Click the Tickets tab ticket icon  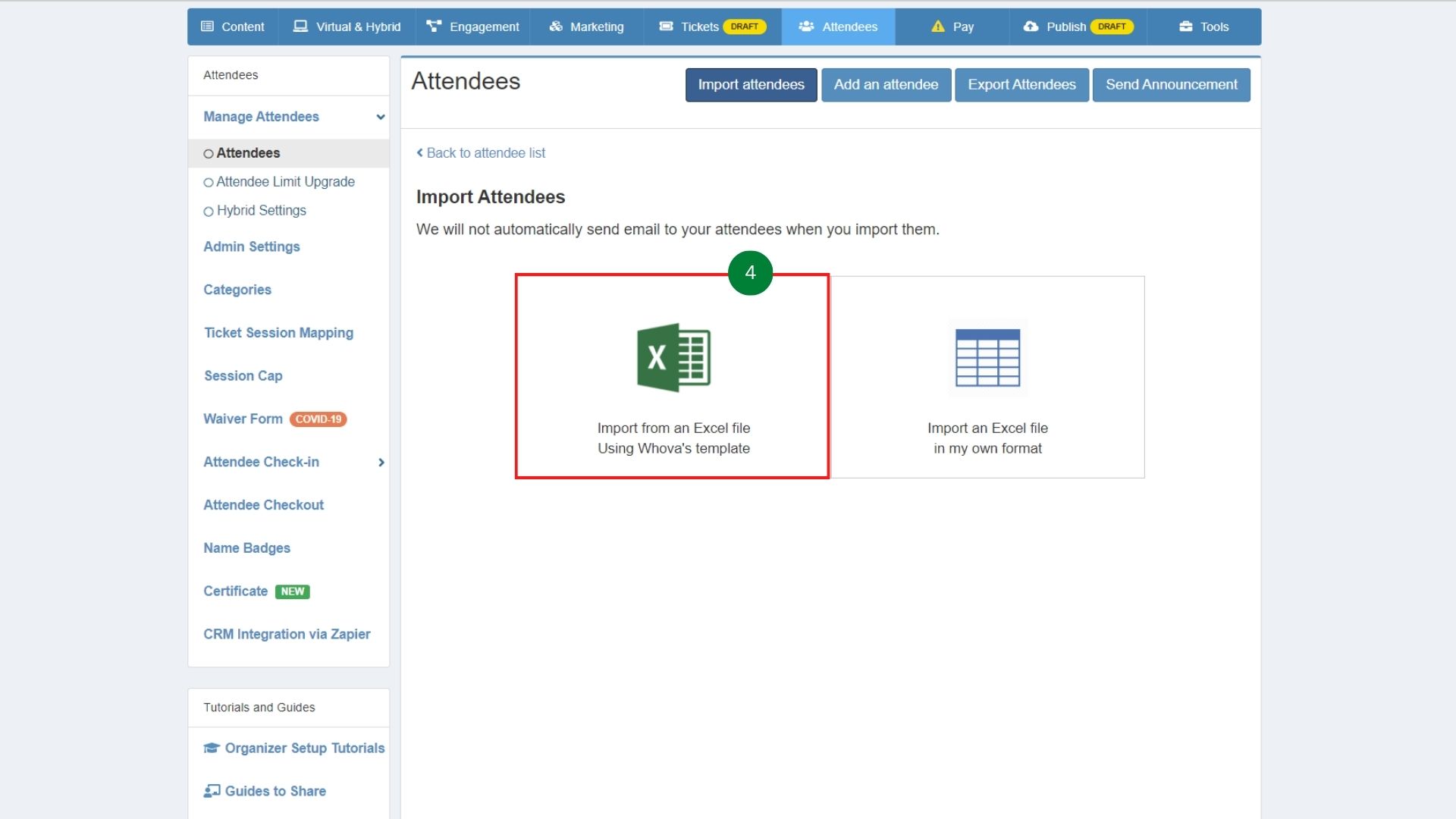click(x=667, y=27)
